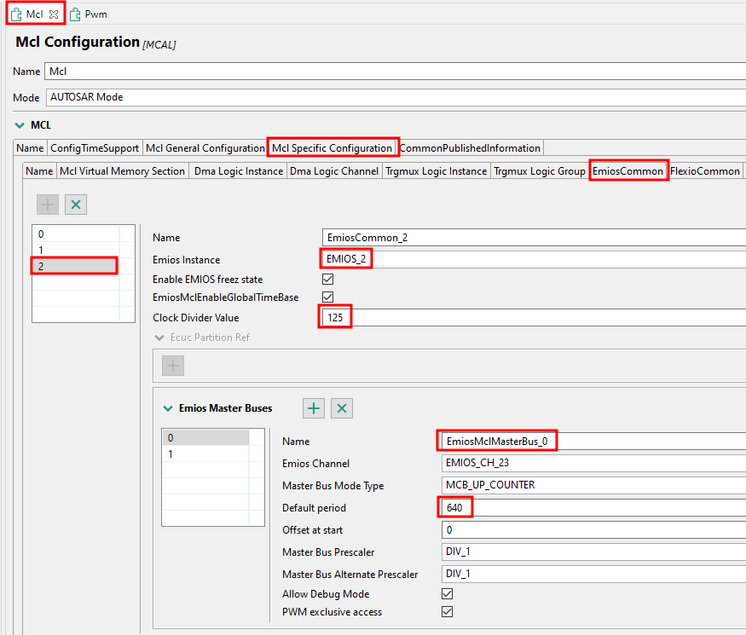
Task: Open the Mcl Specific Configuration tab
Action: pos(332,148)
